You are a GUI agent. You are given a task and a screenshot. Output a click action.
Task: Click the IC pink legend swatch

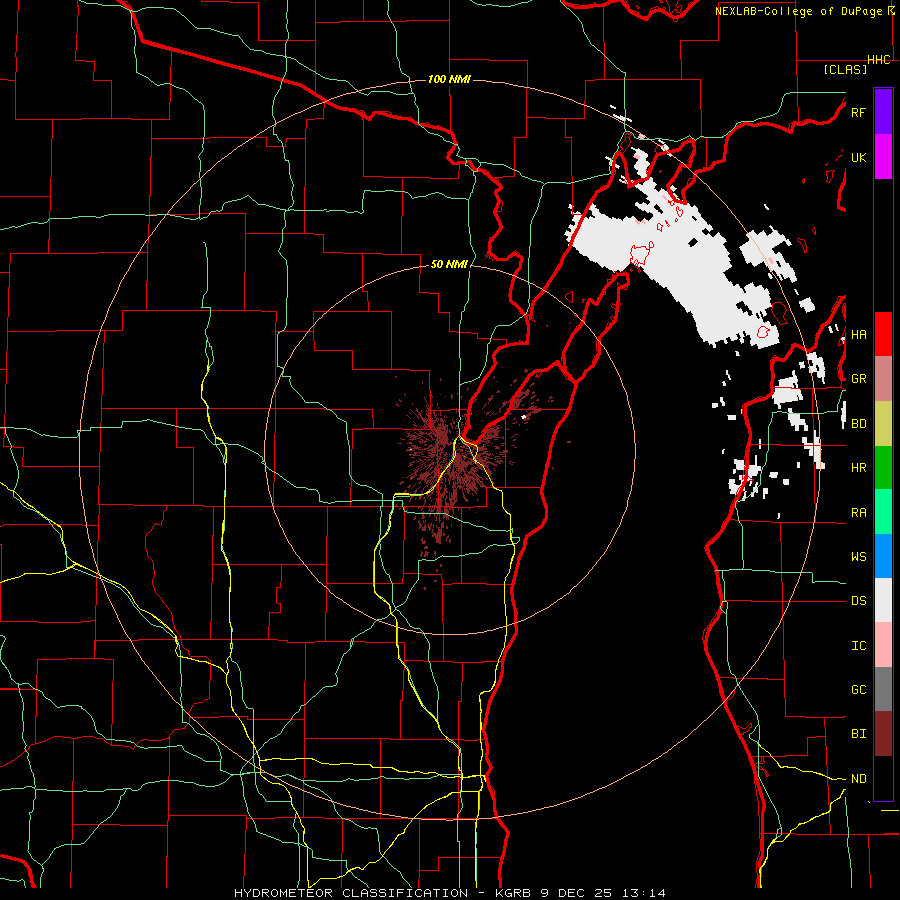(x=883, y=645)
